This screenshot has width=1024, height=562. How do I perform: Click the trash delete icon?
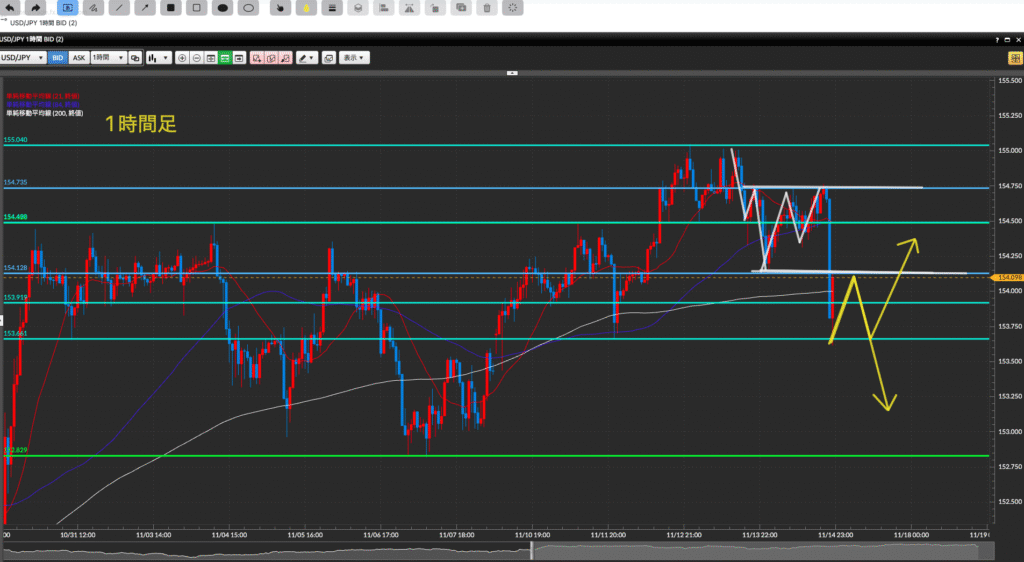487,8
